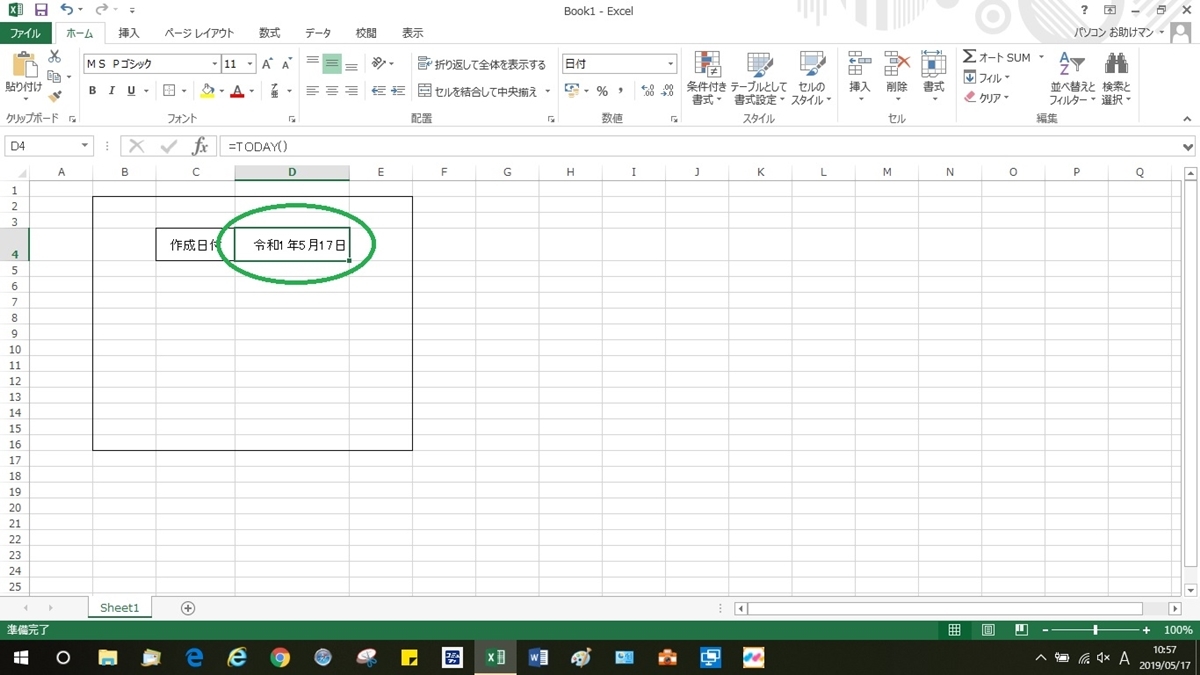
Task: Apply the cell borders icon
Action: 169,91
